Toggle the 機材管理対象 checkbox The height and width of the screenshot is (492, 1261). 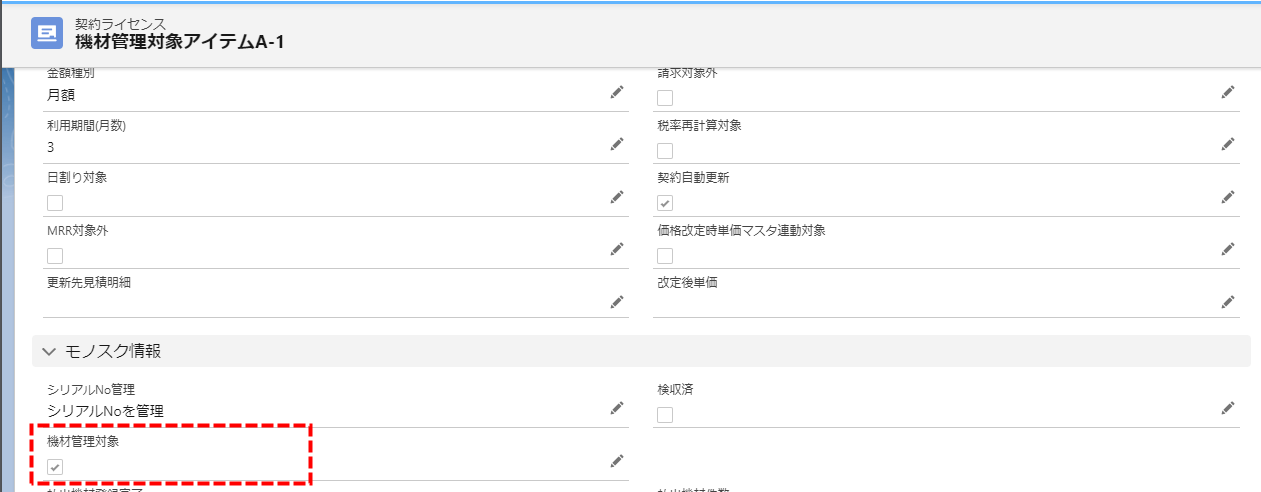(55, 467)
